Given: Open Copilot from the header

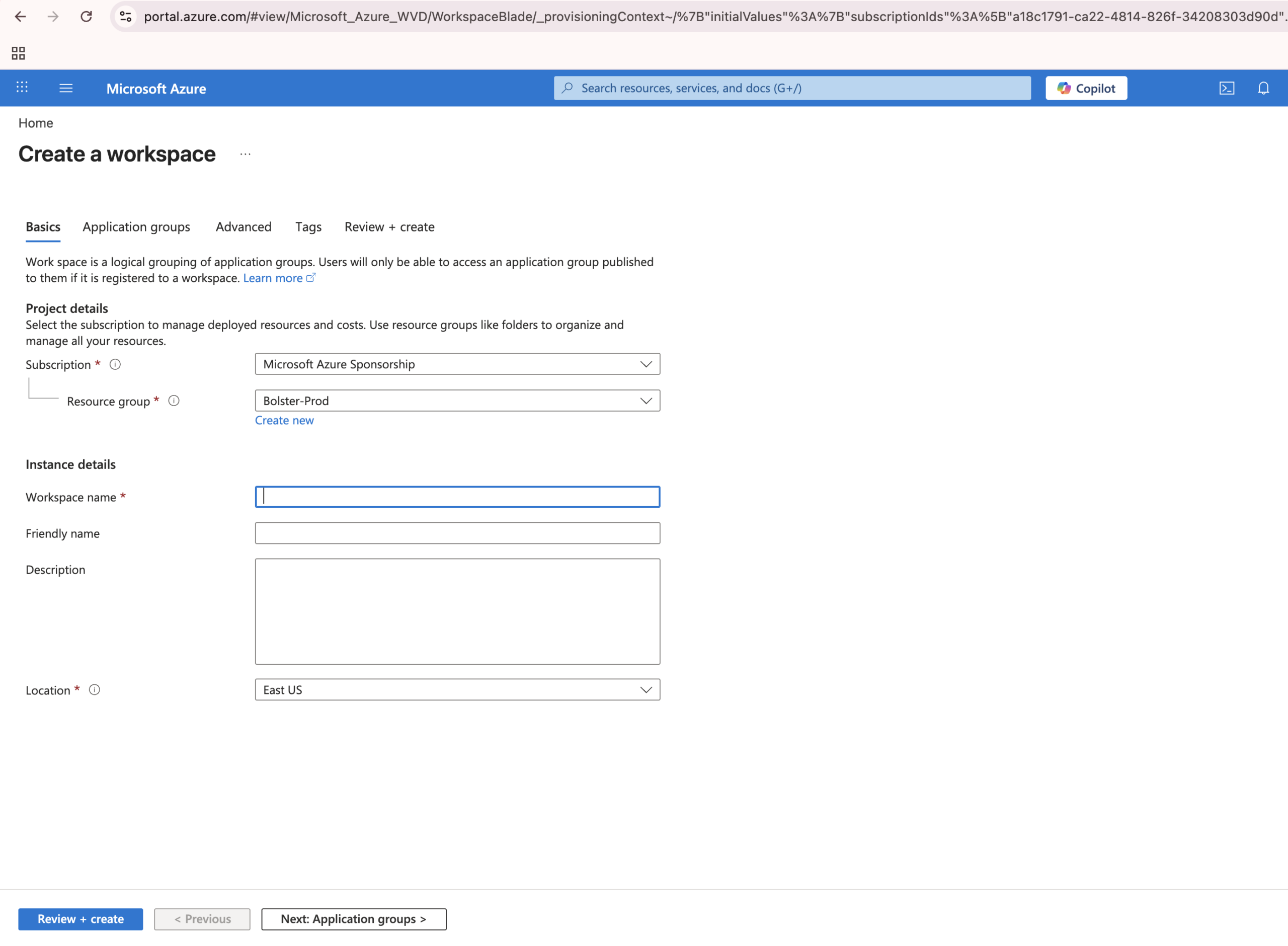Looking at the screenshot, I should 1086,88.
